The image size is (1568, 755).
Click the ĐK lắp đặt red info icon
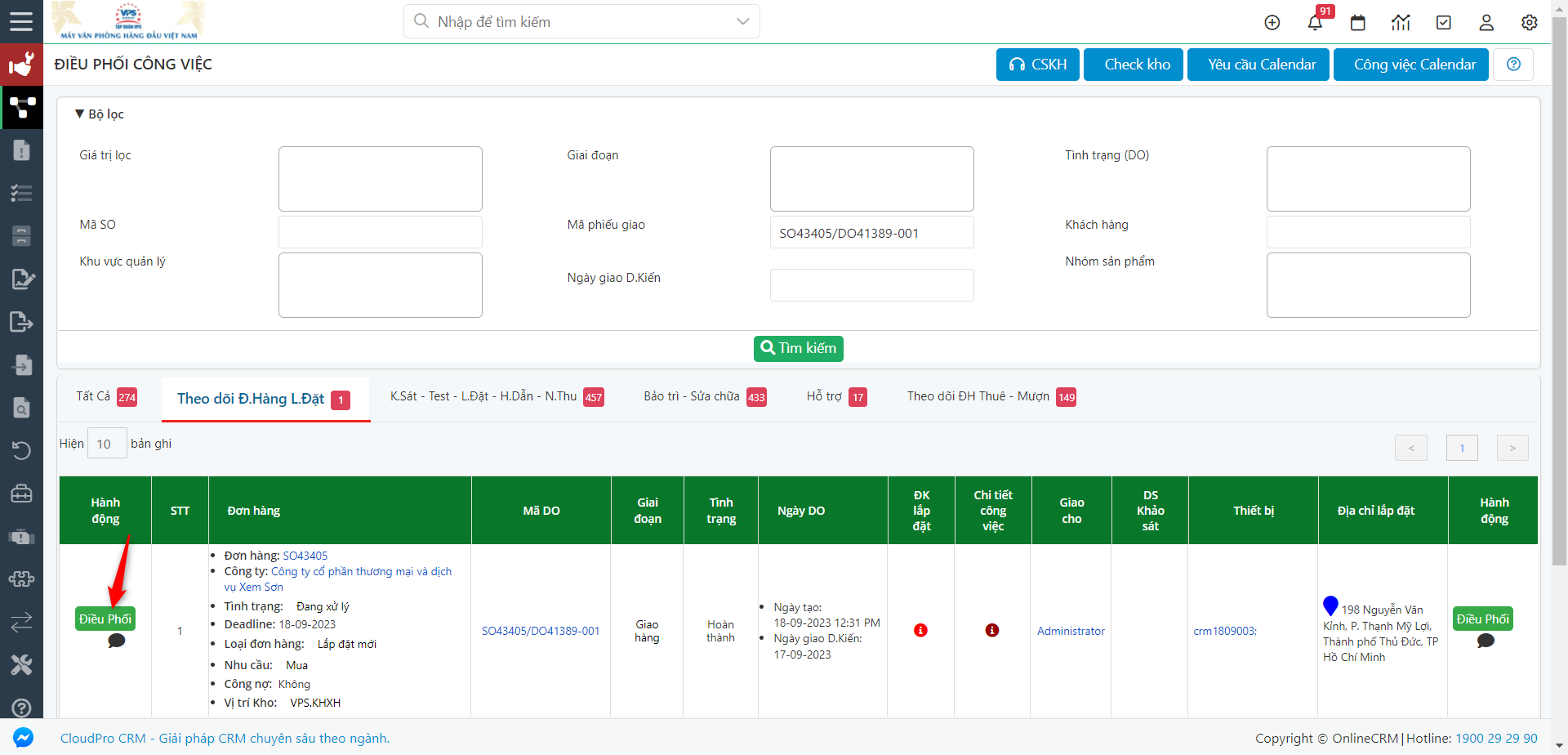point(920,630)
